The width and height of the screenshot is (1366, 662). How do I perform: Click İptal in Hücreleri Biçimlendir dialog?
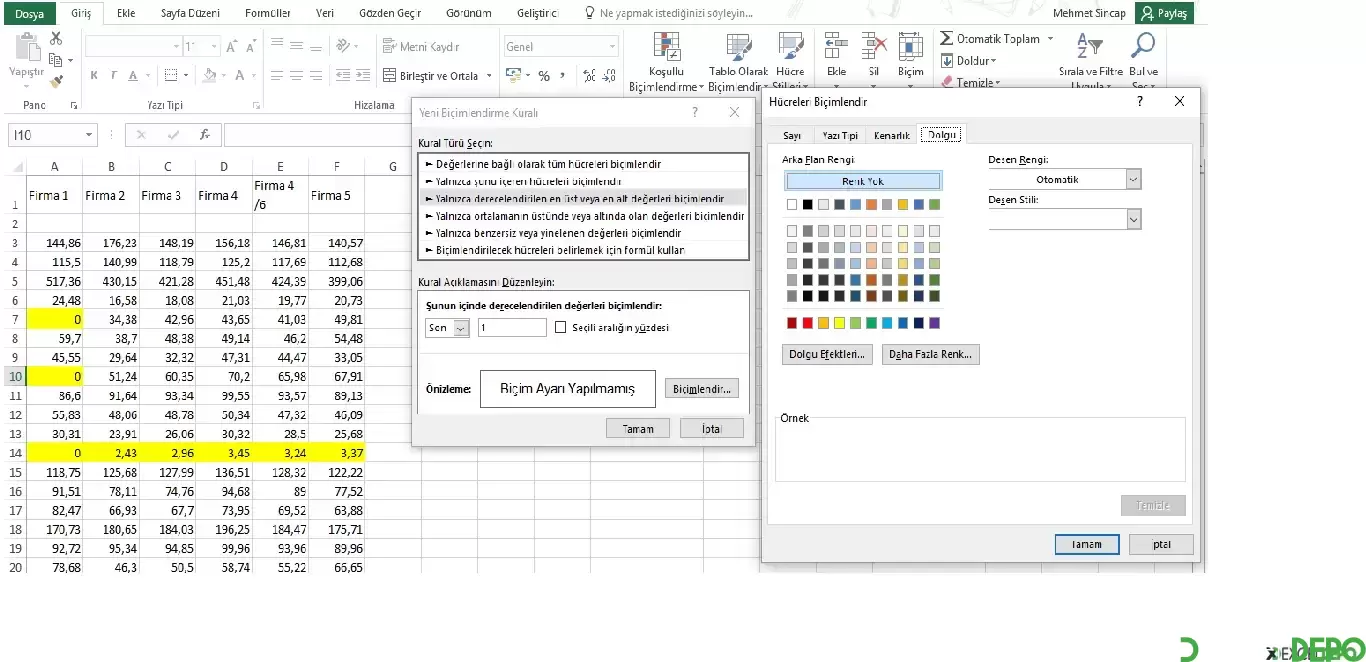coord(1161,544)
